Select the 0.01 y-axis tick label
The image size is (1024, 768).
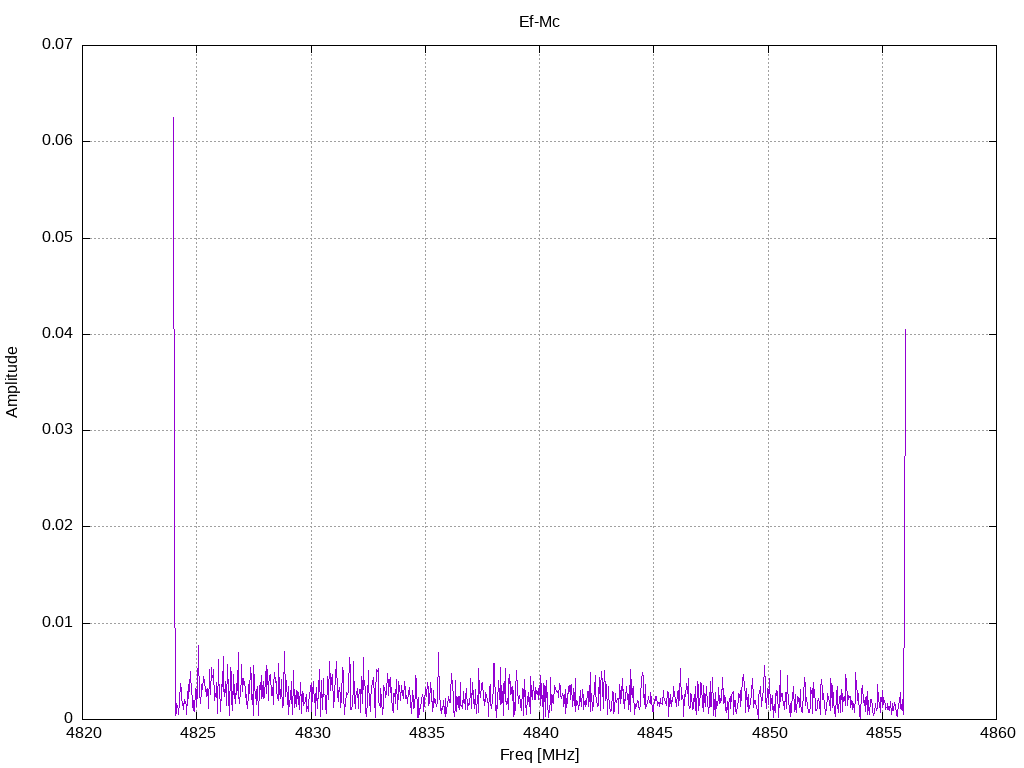pyautogui.click(x=57, y=623)
